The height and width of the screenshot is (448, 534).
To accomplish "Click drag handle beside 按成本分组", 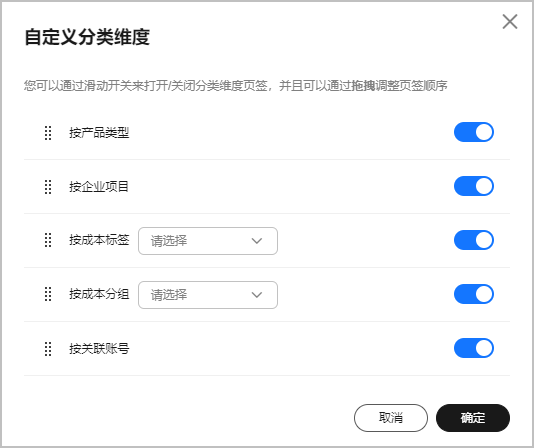I will [48, 294].
